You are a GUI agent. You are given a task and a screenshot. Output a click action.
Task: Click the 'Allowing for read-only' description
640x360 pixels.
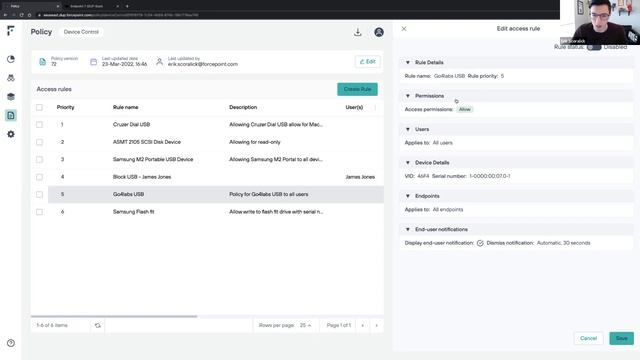pos(255,142)
